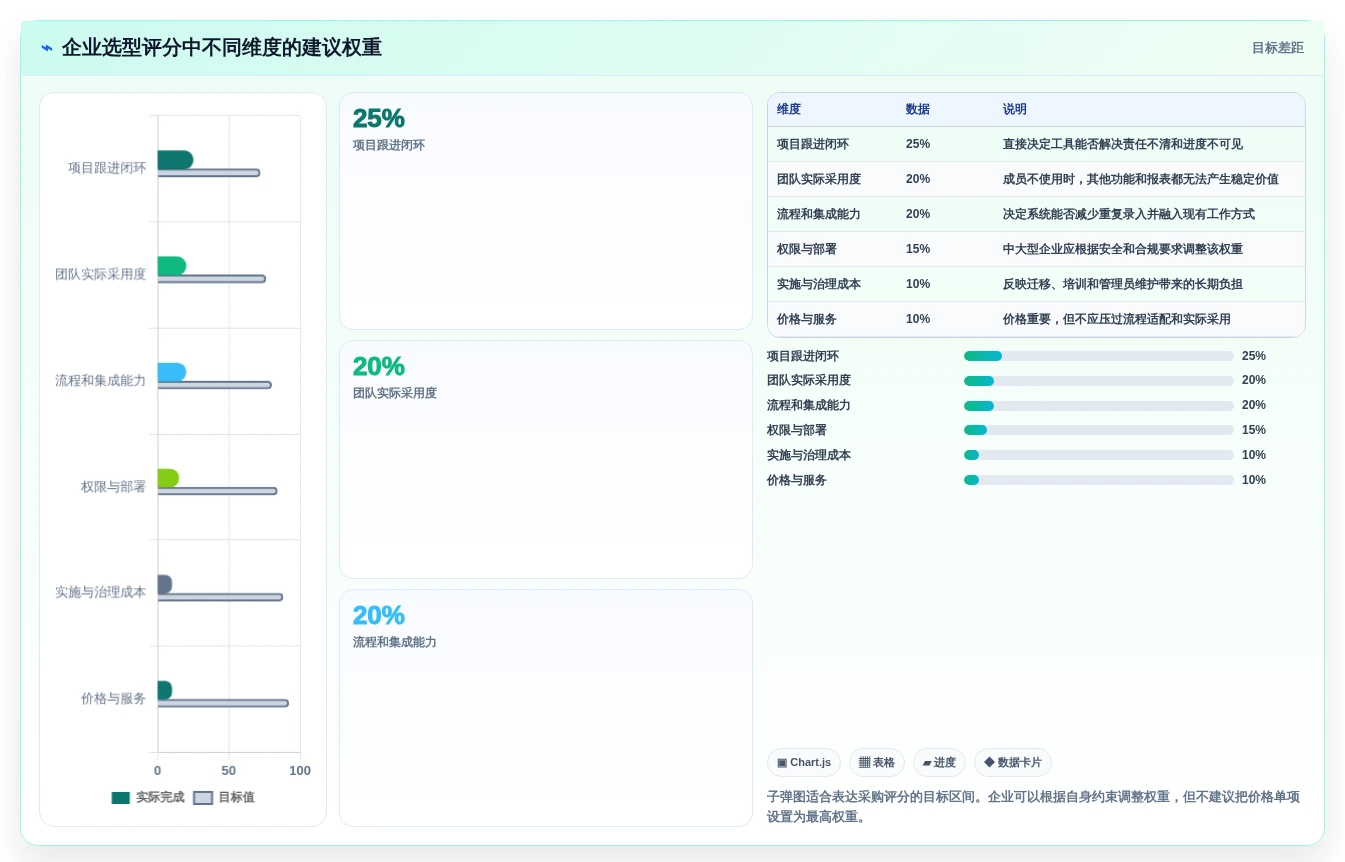
Task: Click the 项目跟进闭环 progress bar
Action: pos(1098,356)
